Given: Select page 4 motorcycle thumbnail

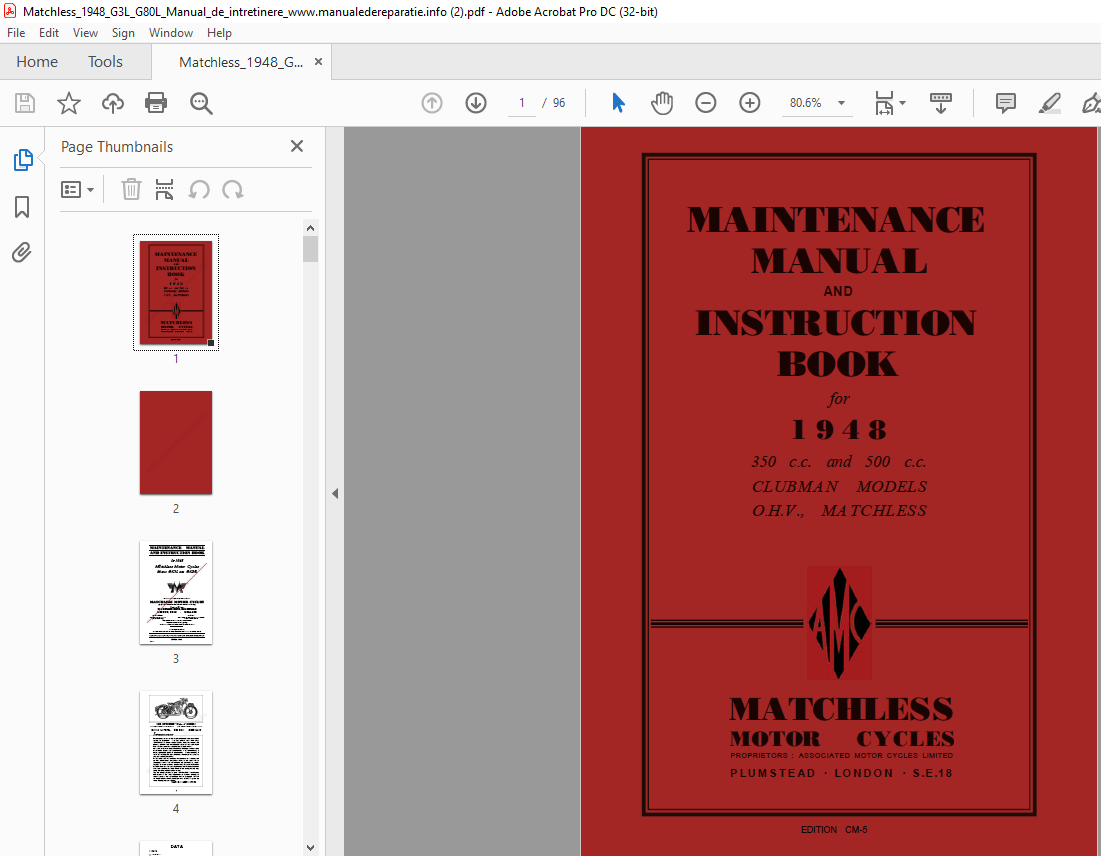Looking at the screenshot, I should [176, 743].
